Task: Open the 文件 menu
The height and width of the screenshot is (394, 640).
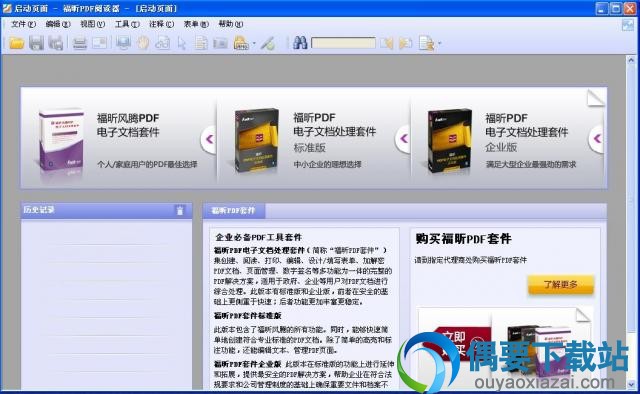Action: coord(23,24)
